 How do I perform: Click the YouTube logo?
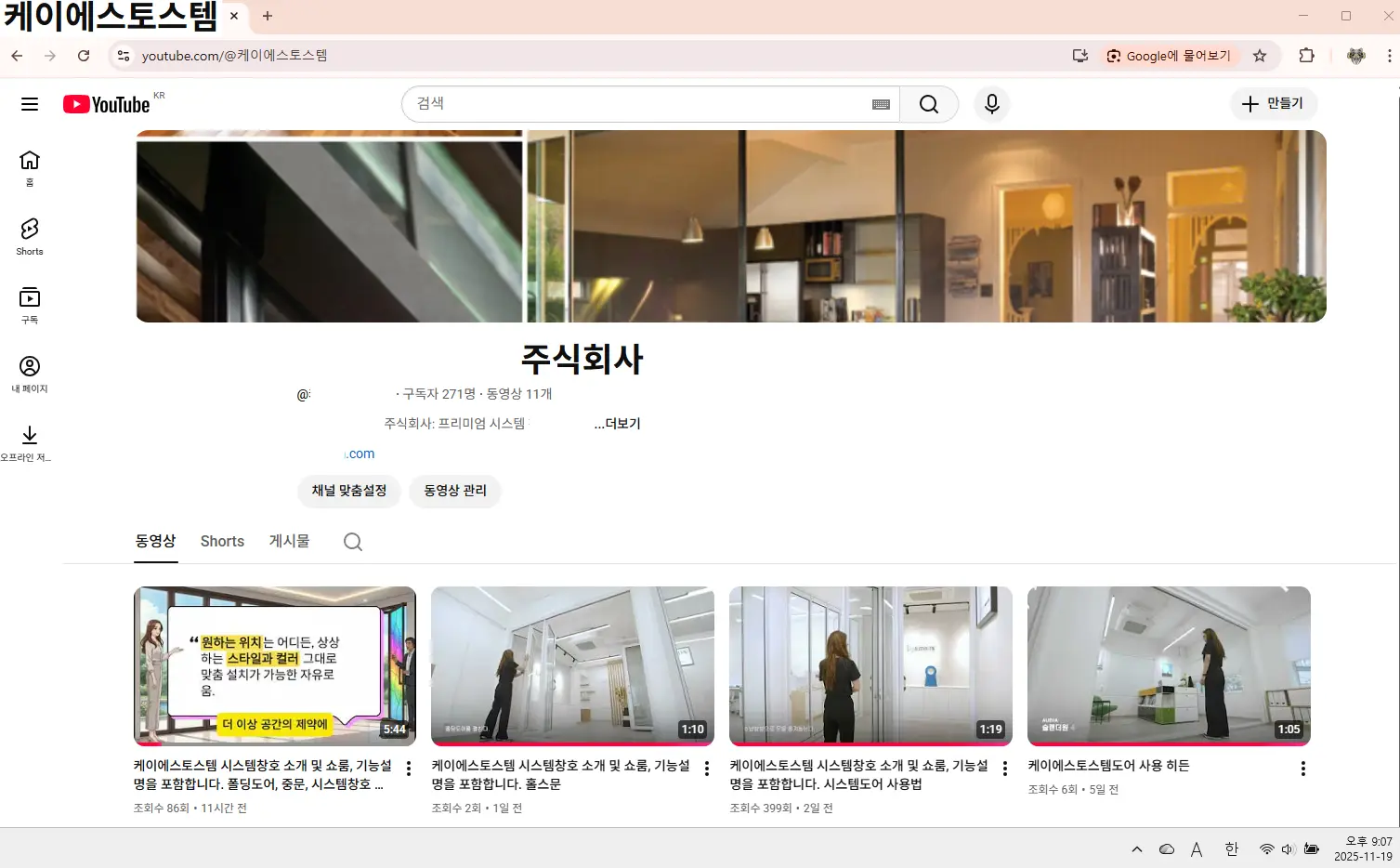click(x=106, y=103)
